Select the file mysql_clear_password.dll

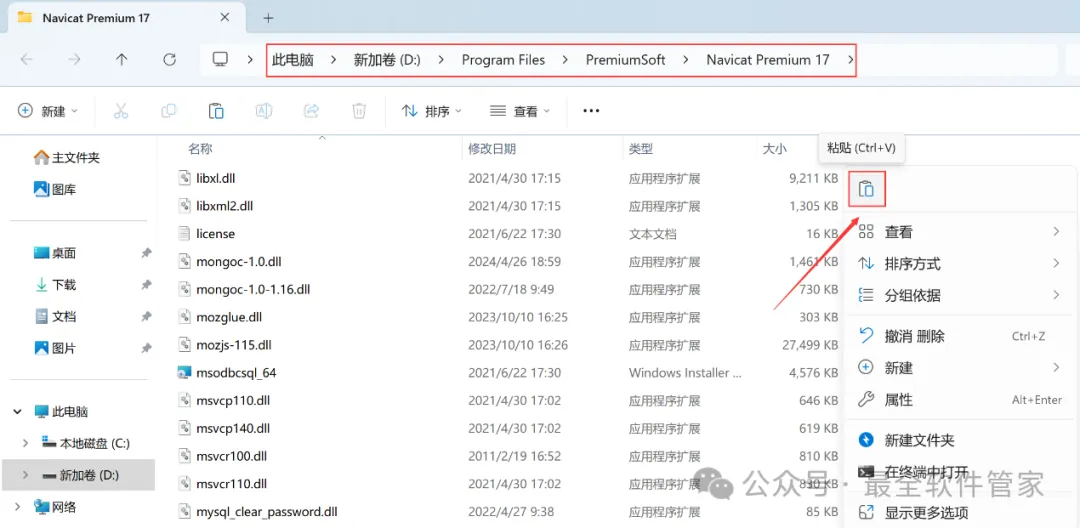pyautogui.click(x=267, y=511)
